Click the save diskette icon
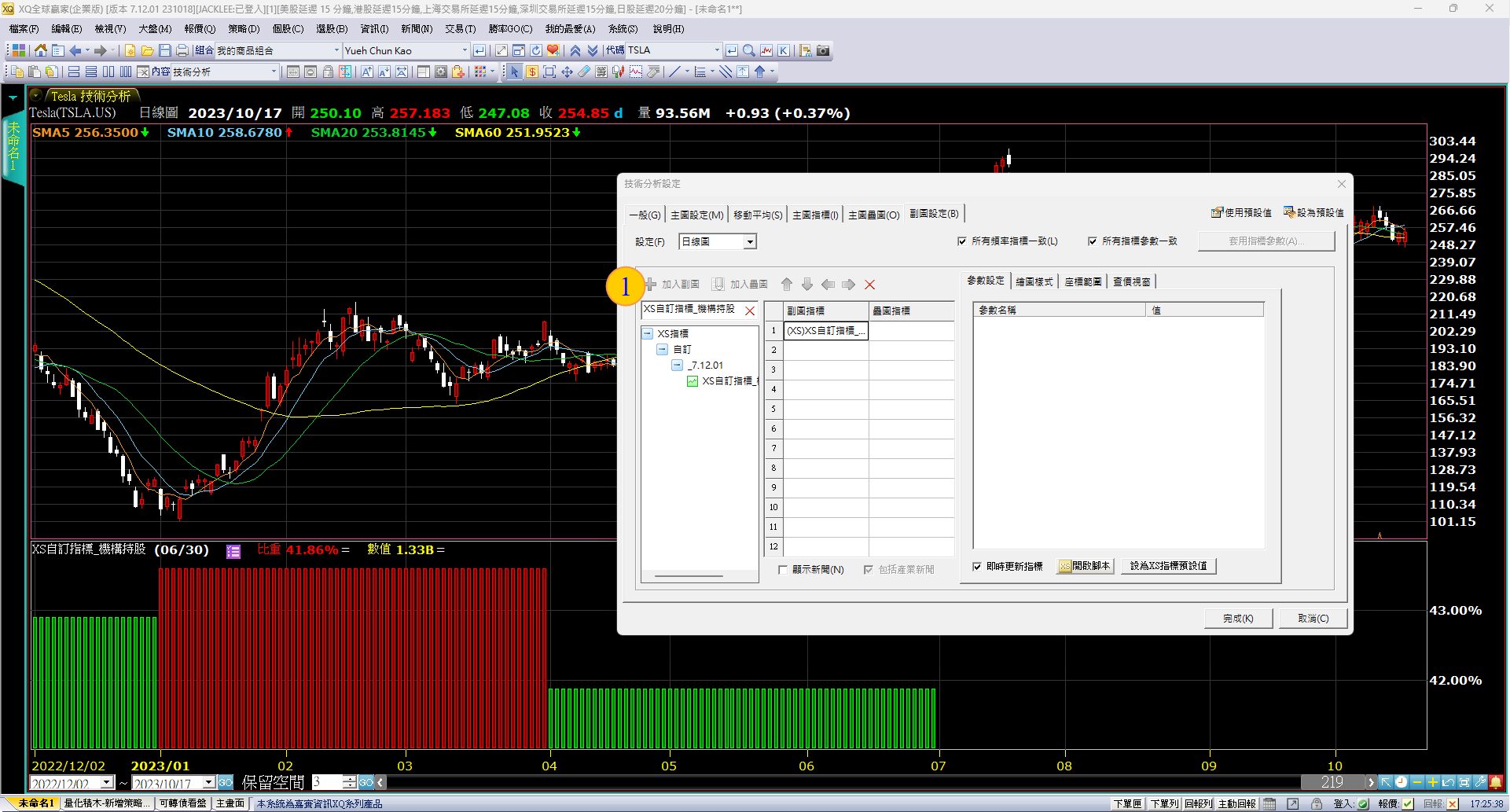1510x812 pixels. [165, 50]
